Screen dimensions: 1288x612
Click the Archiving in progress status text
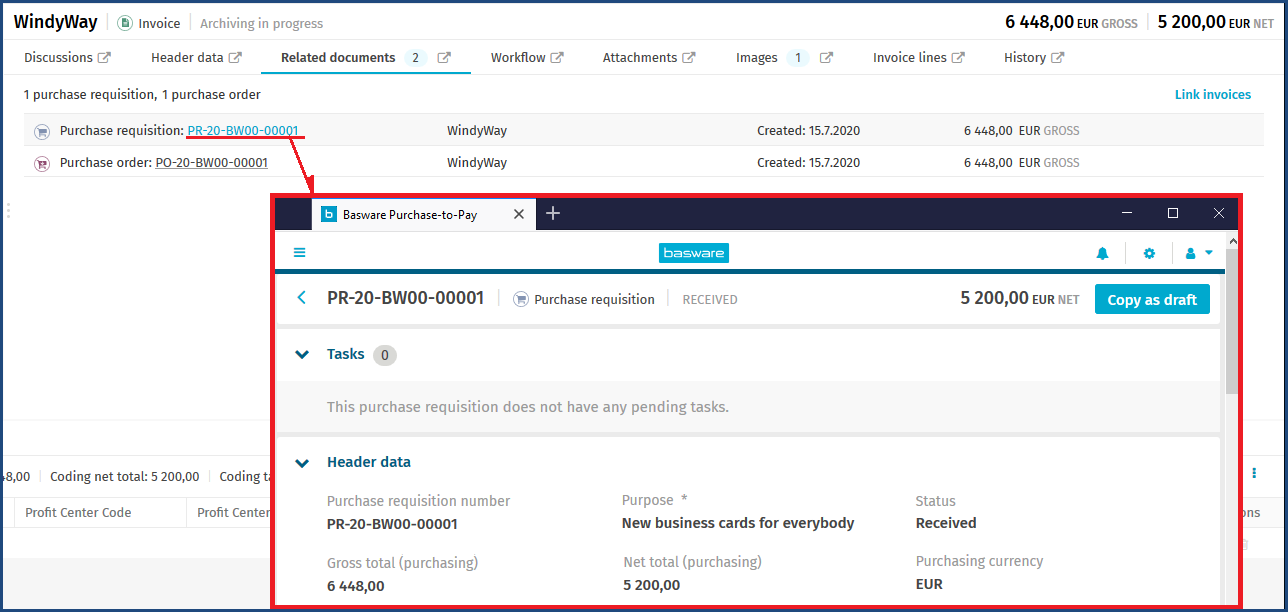point(262,23)
